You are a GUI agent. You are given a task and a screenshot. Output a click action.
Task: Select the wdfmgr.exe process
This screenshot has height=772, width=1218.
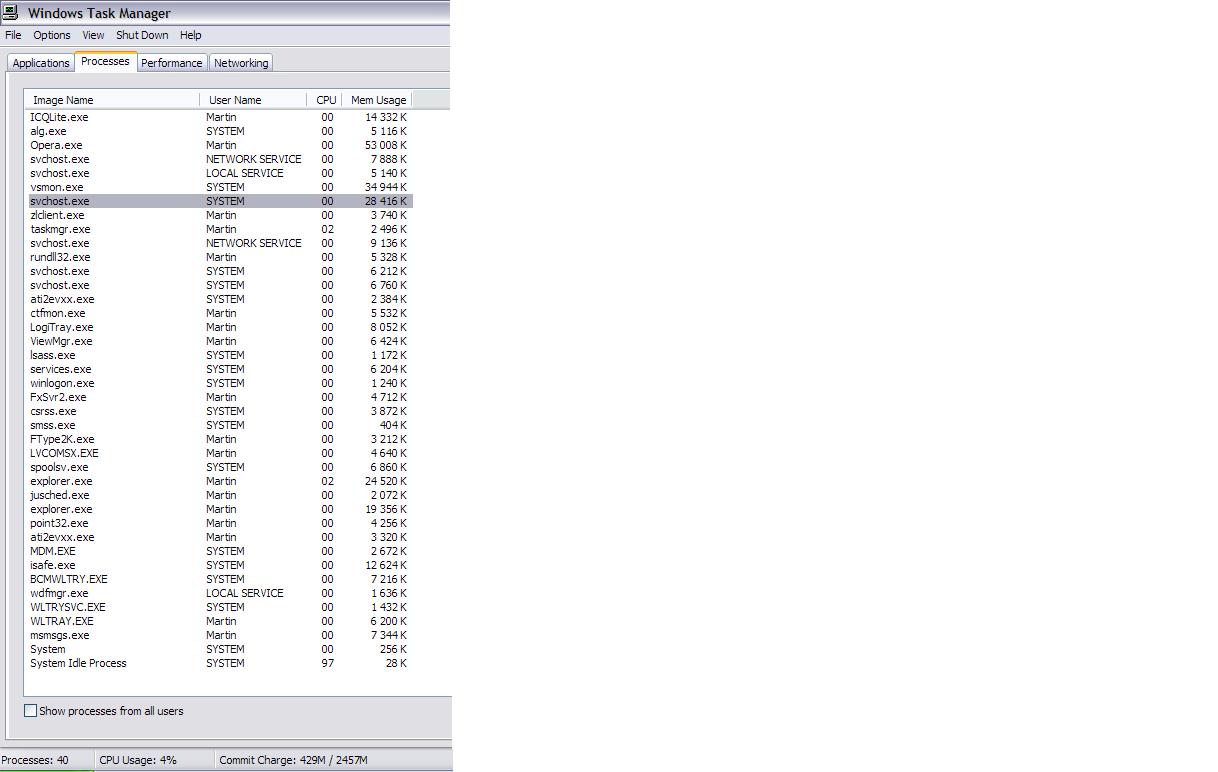coord(219,593)
